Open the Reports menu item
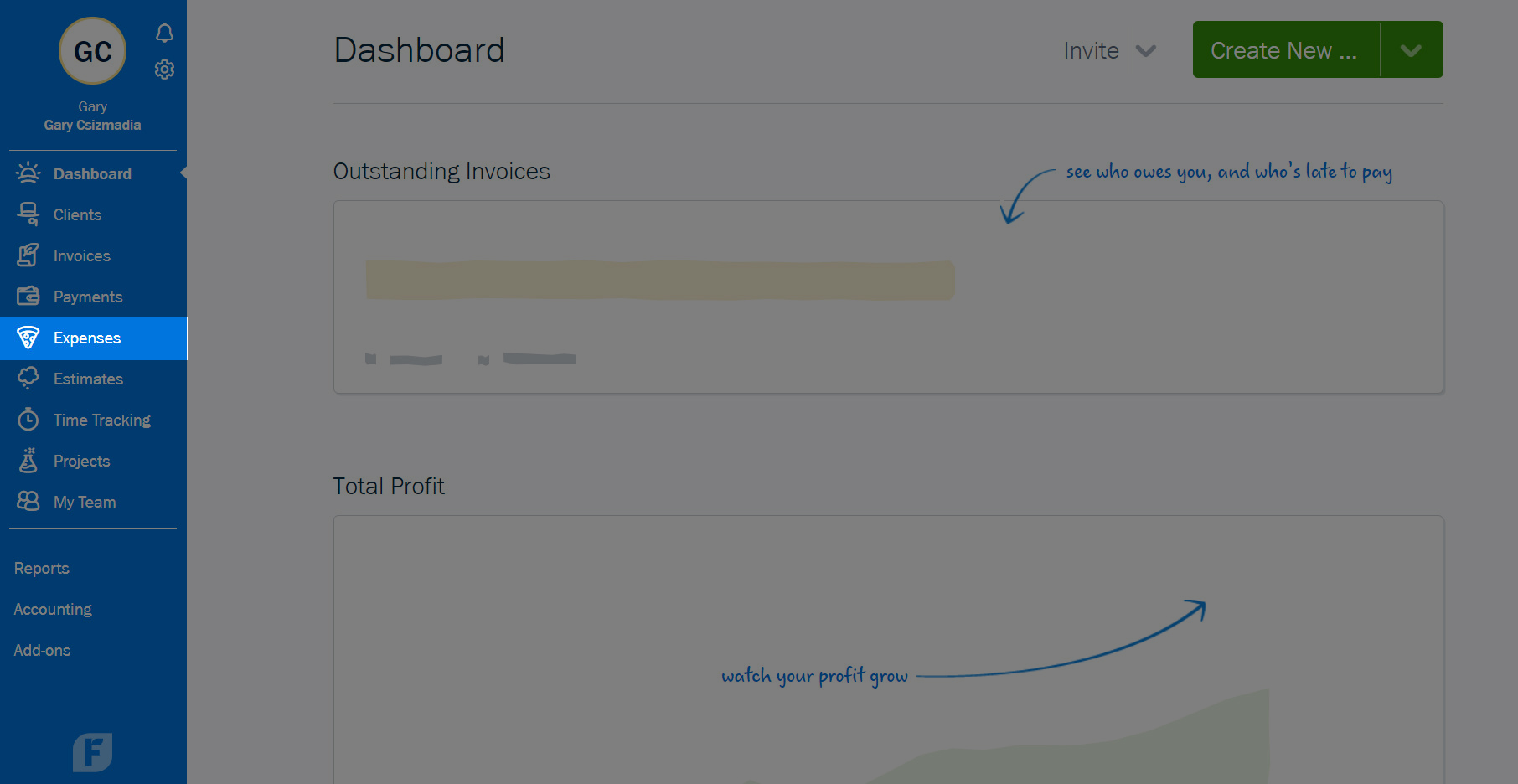This screenshot has width=1518, height=784. click(42, 568)
